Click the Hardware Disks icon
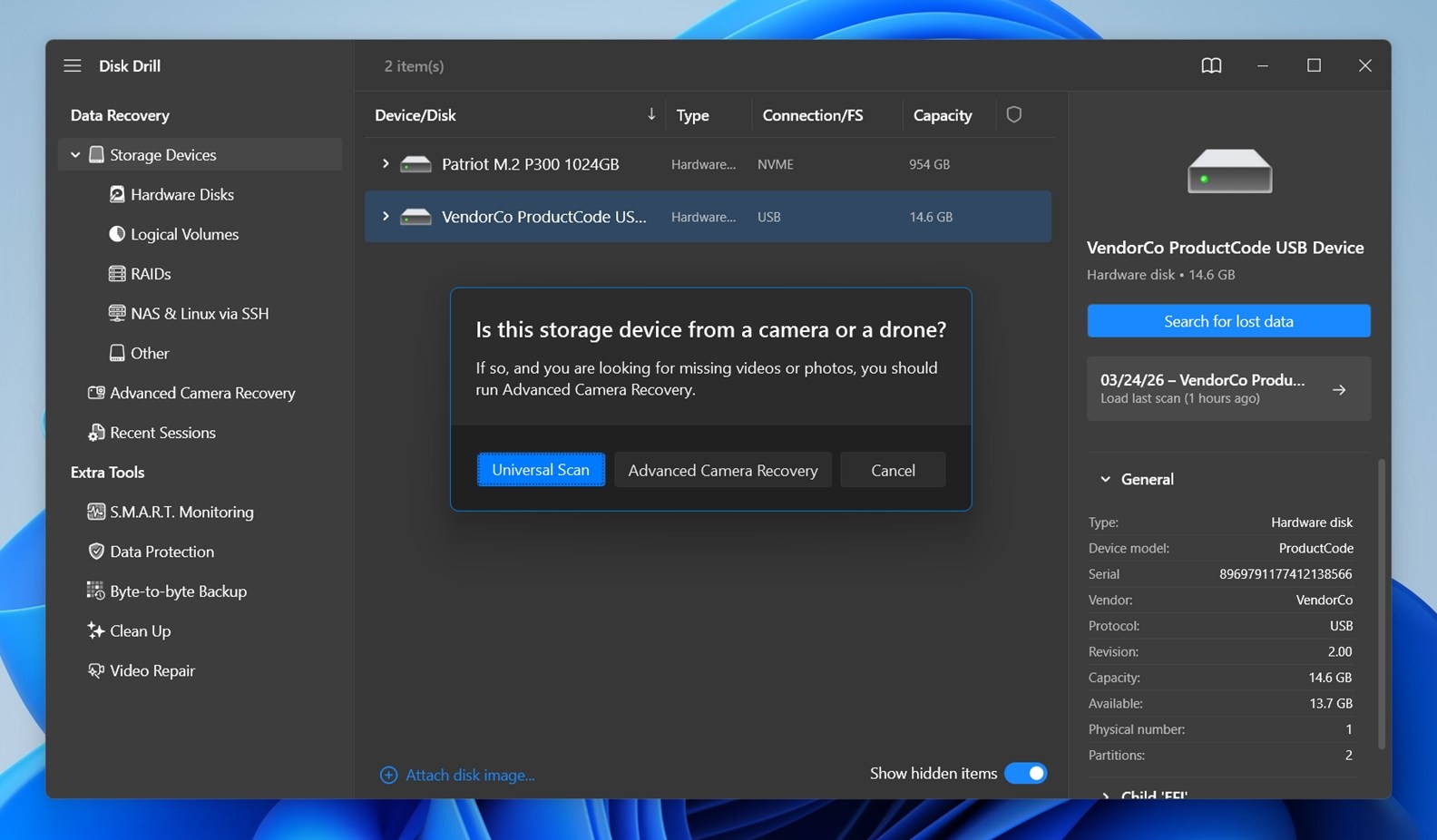 pos(117,194)
